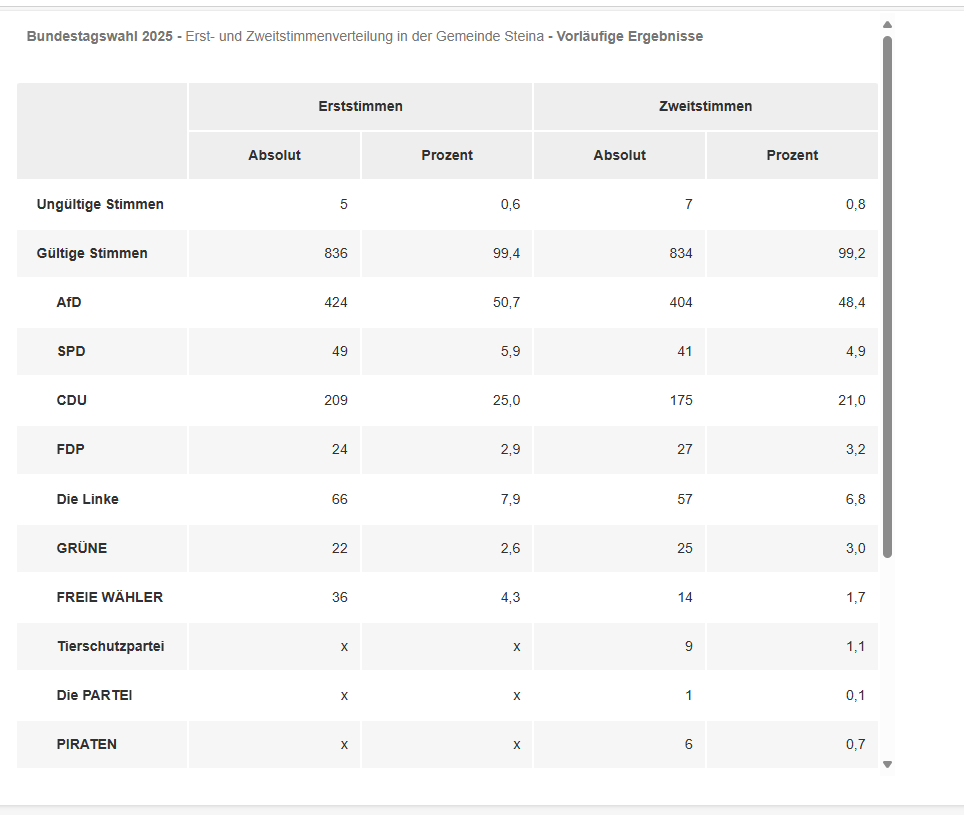
Task: Click the Tierschutzpartei row label
Action: click(x=110, y=646)
